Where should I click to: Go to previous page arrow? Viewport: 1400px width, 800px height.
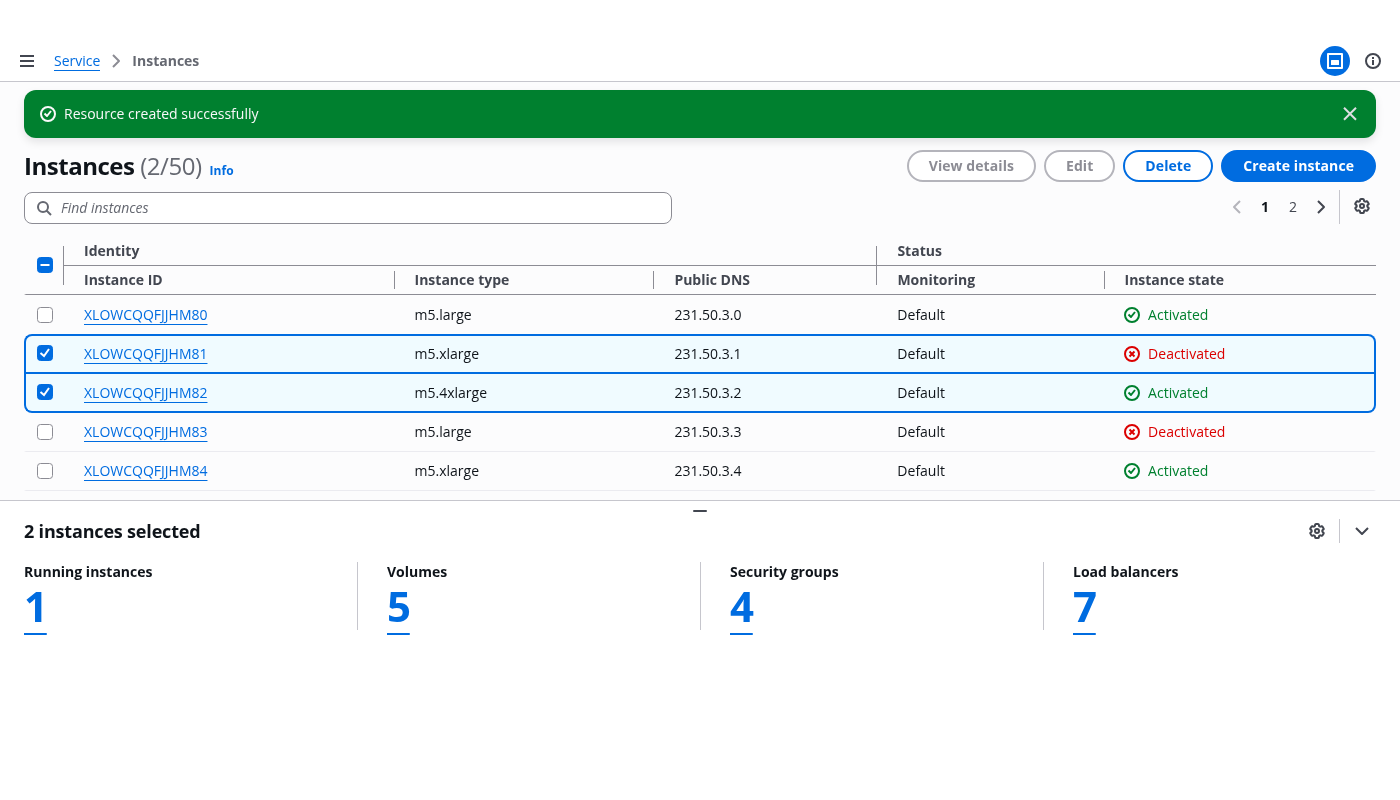coord(1237,207)
